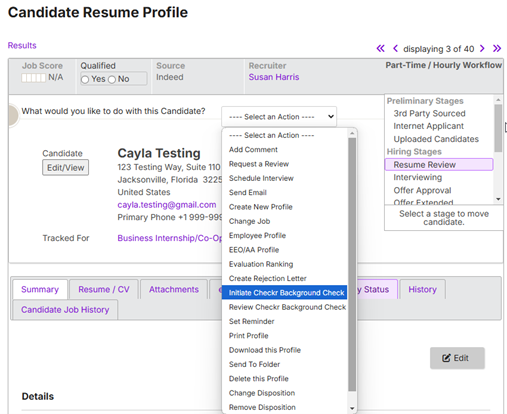Click the candidate name Cayla Testing
507x414 pixels.
click(x=159, y=153)
